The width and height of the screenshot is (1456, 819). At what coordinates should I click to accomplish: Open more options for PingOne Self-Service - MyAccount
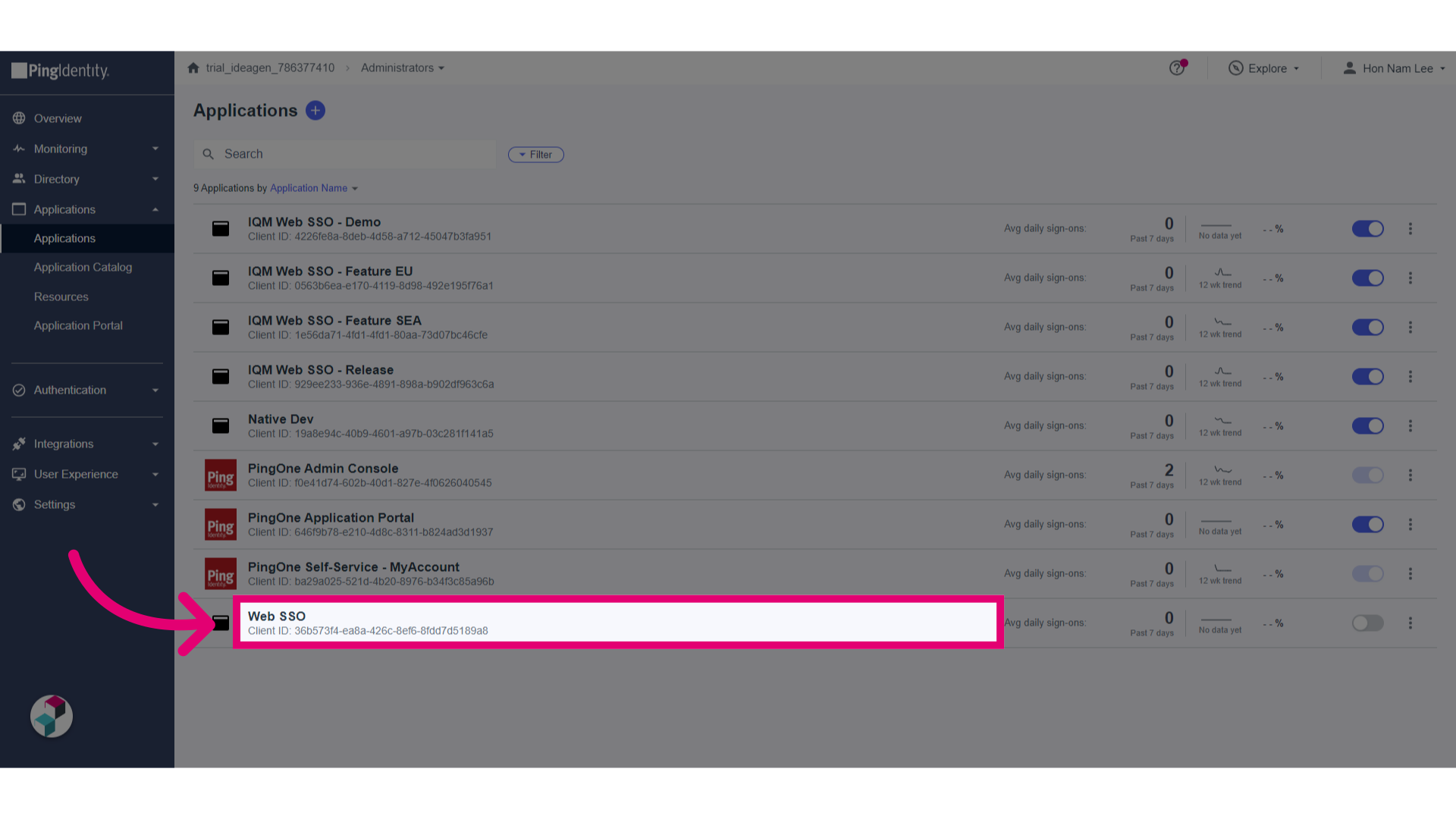click(x=1410, y=573)
